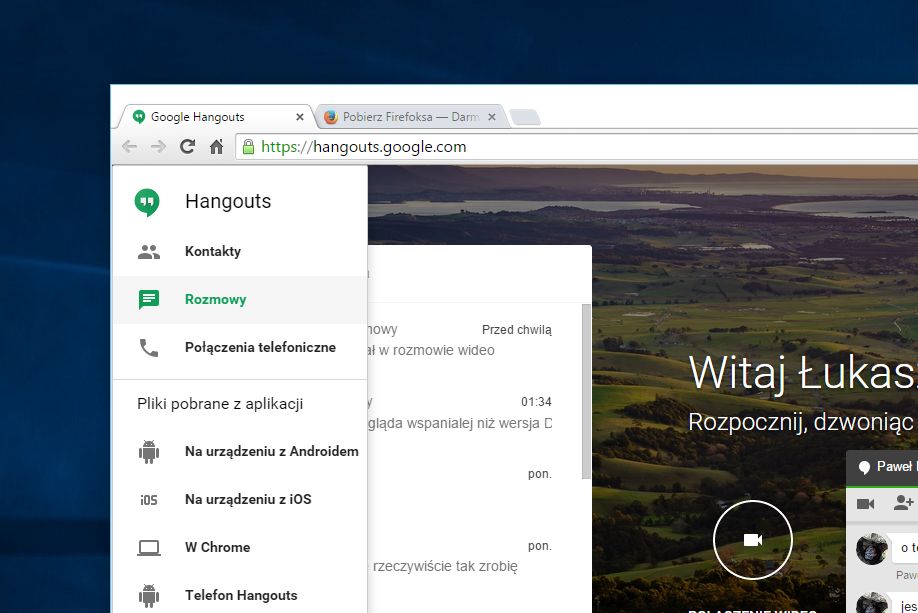The height and width of the screenshot is (613, 918).
Task: Open a new browser tab
Action: click(525, 117)
